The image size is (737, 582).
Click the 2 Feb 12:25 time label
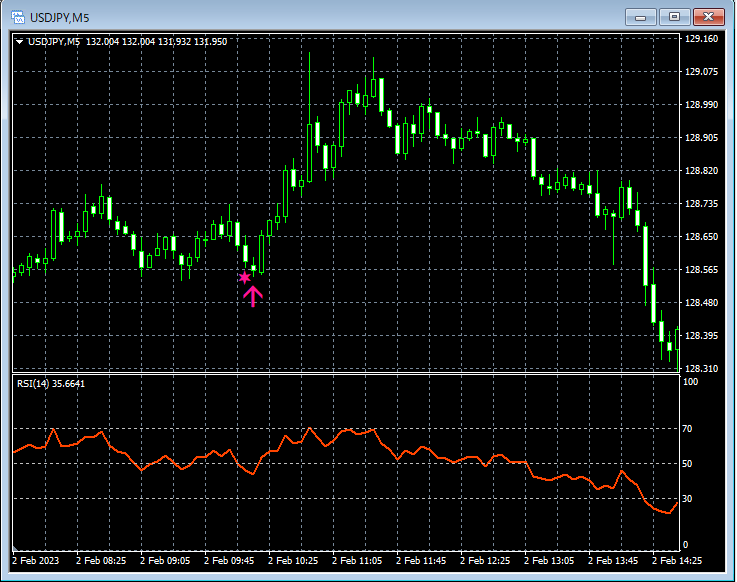pos(485,561)
